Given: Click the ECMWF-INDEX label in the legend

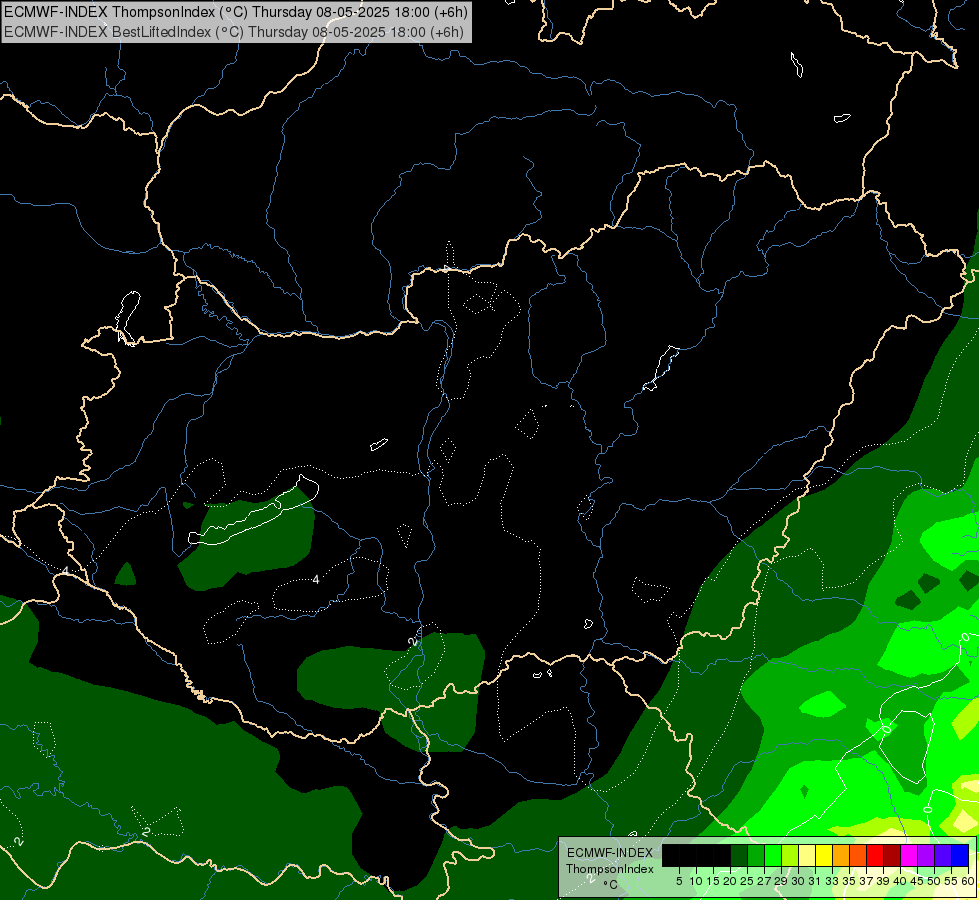Looking at the screenshot, I should 610,853.
